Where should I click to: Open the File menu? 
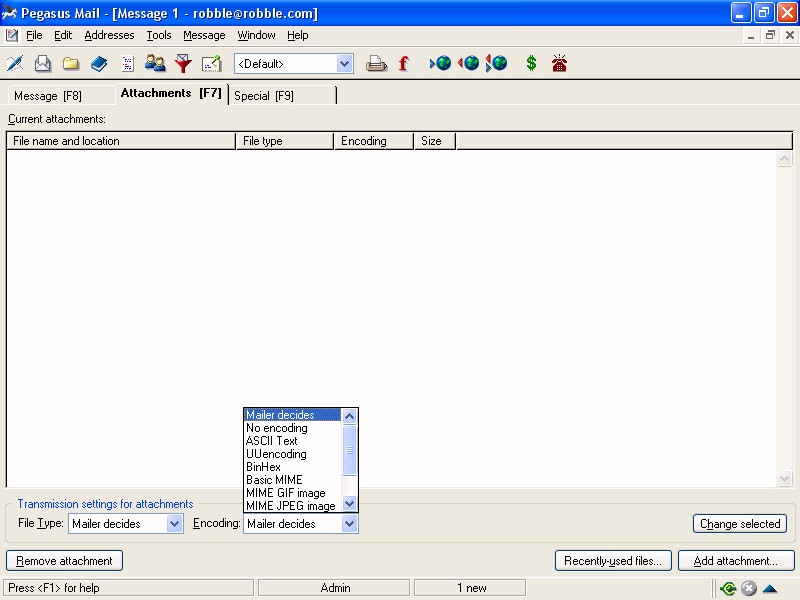click(x=34, y=35)
